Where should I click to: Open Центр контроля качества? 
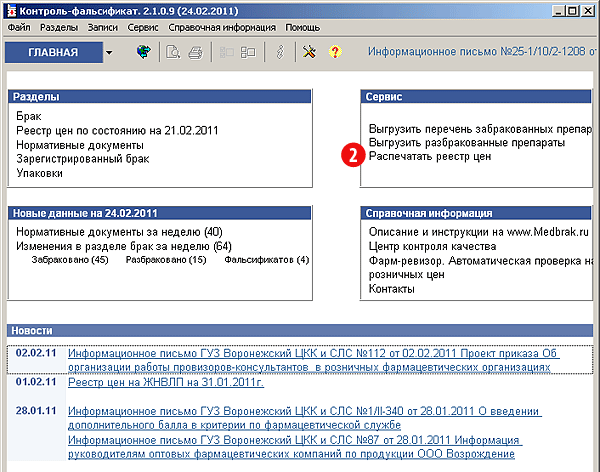click(x=432, y=246)
